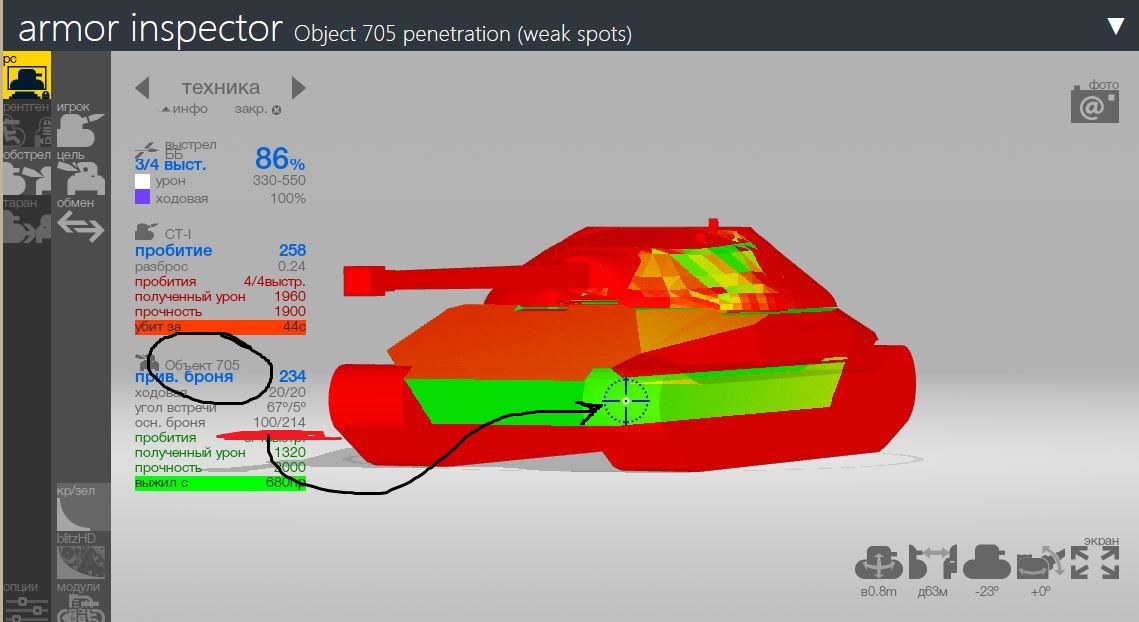
Task: Open the рентген x-ray mode
Action: click(27, 124)
